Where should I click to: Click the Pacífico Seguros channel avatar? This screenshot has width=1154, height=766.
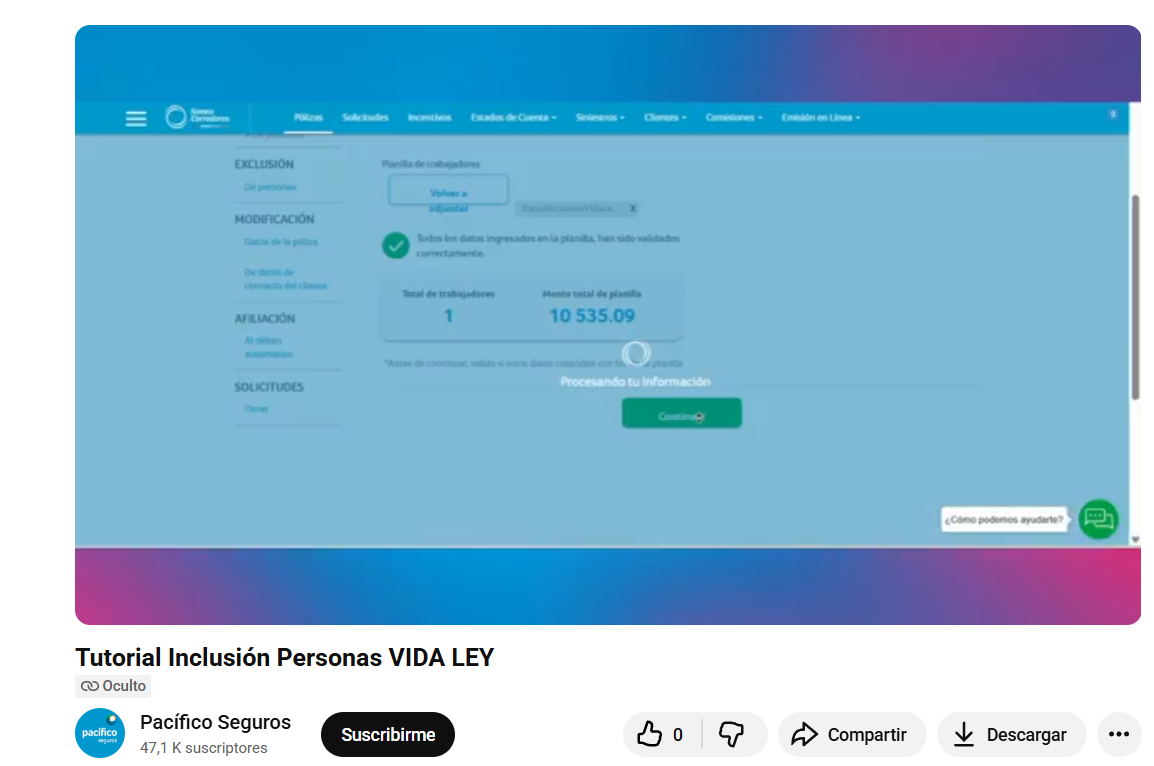(100, 733)
